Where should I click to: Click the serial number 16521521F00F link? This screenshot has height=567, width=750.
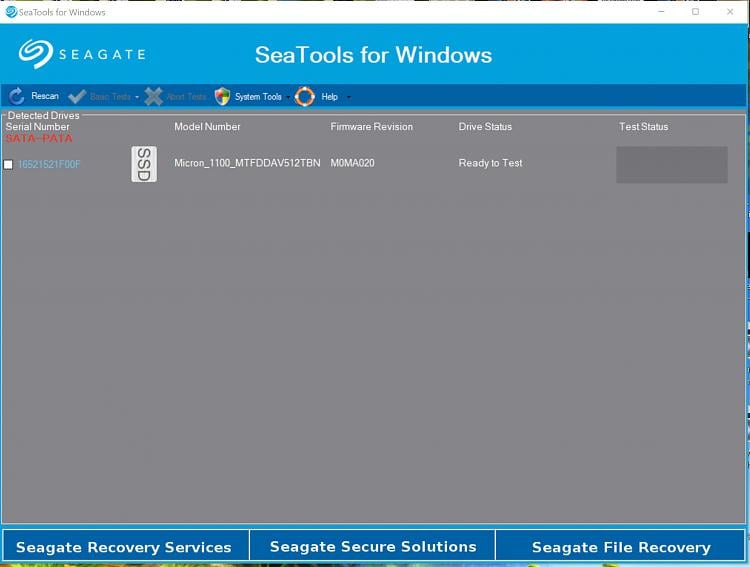pyautogui.click(x=49, y=165)
